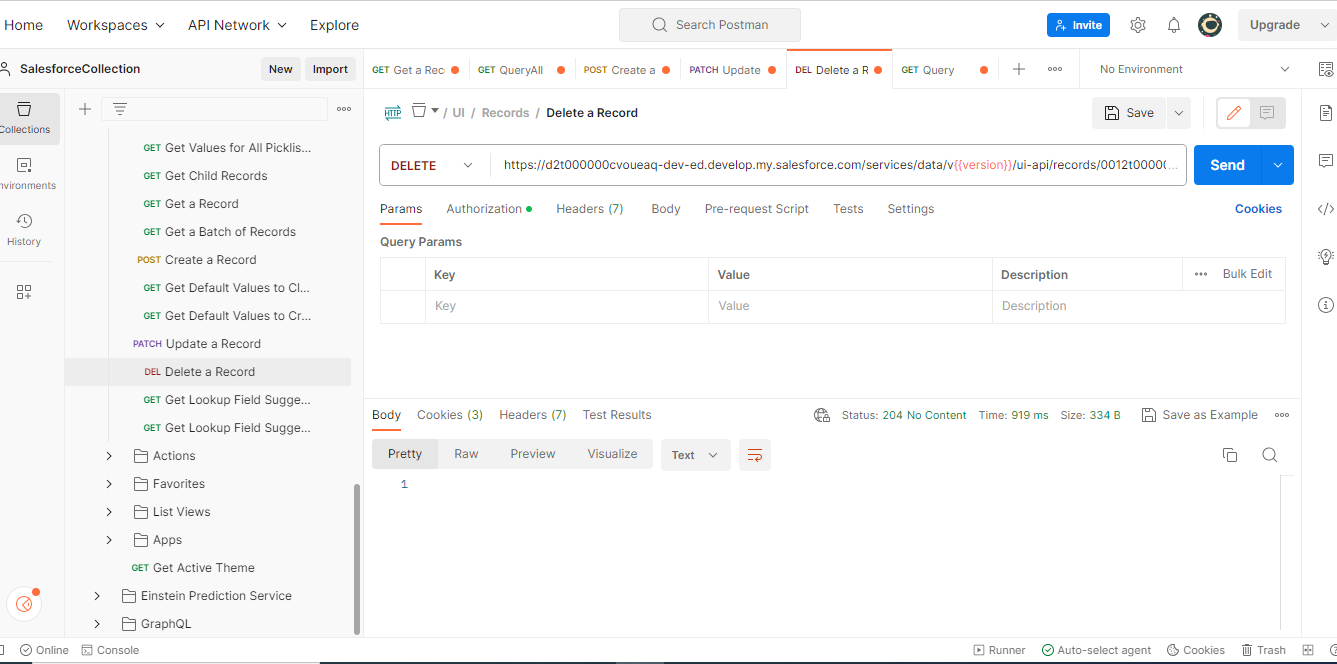Add a new request tab

point(1019,69)
